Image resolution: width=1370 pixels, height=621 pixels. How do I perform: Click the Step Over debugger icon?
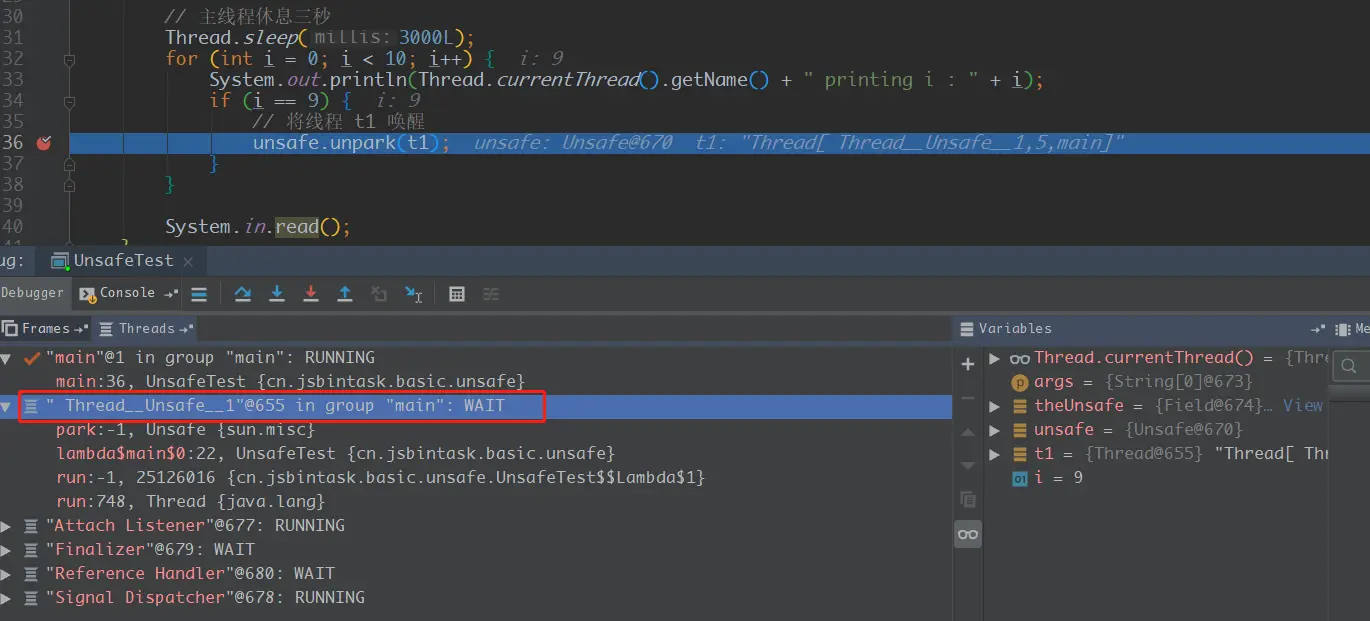coord(242,293)
